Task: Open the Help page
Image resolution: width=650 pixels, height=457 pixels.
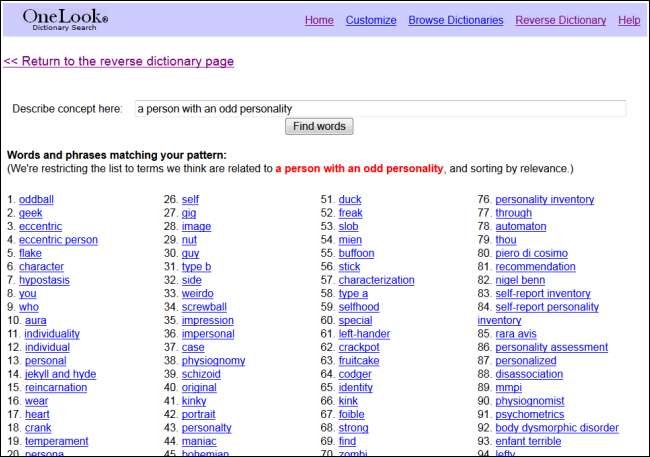Action: (629, 20)
